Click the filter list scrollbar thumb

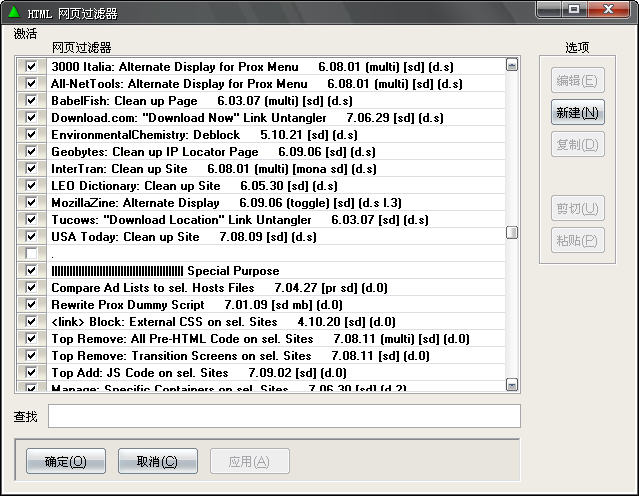click(x=512, y=233)
